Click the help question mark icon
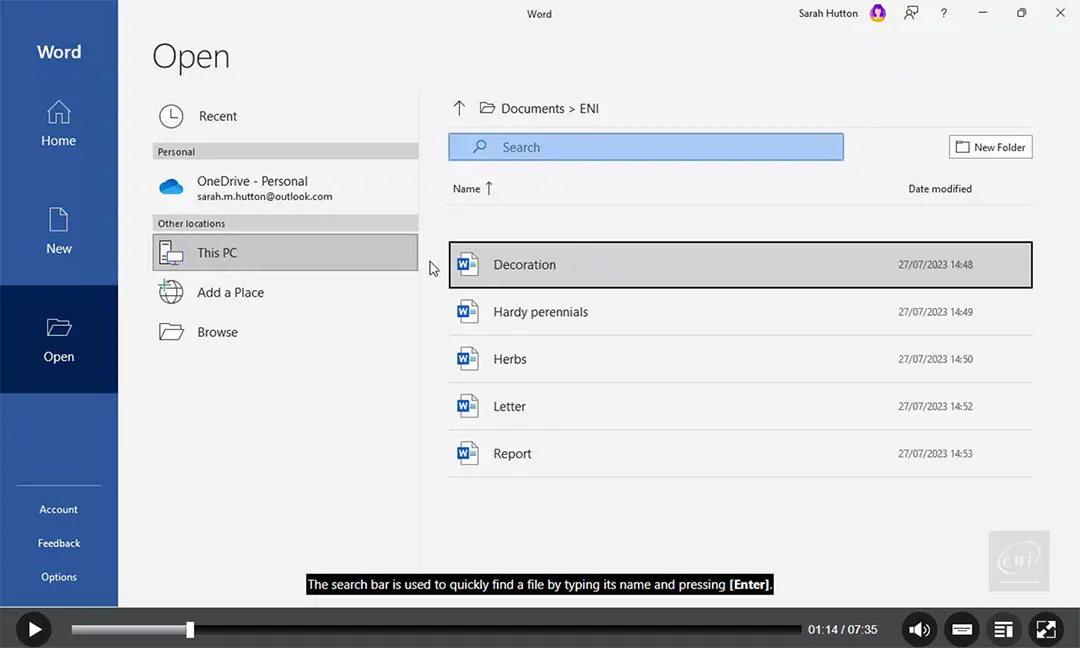Screen dimensions: 1080x648 pos(943,13)
